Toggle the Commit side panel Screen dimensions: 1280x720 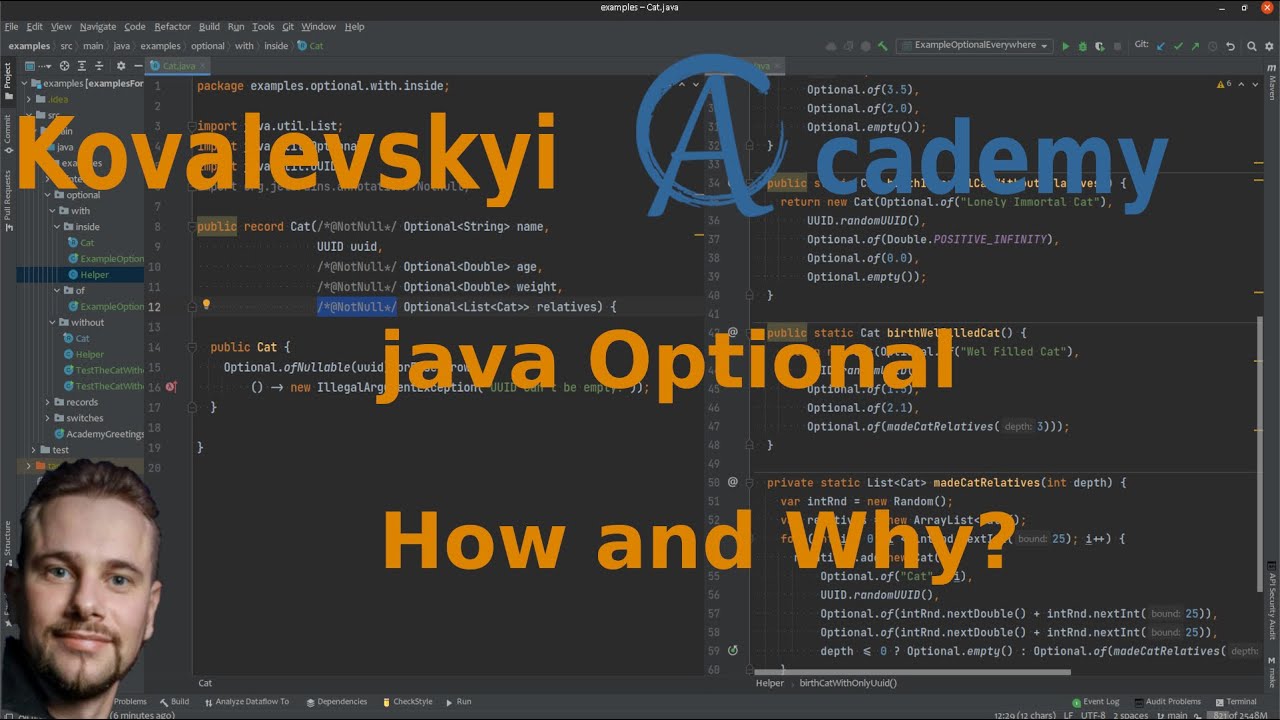7,133
